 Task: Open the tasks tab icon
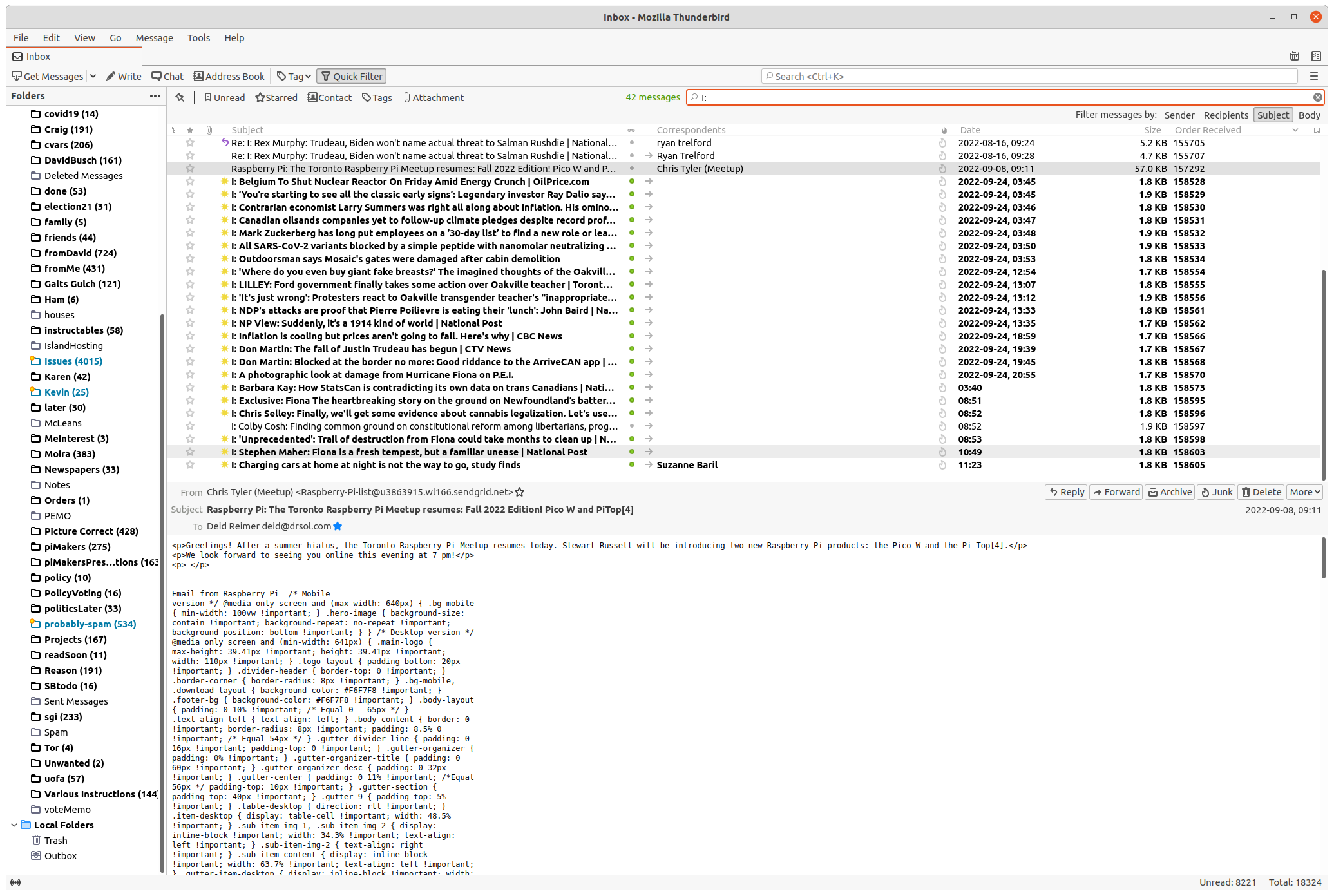pos(1316,56)
